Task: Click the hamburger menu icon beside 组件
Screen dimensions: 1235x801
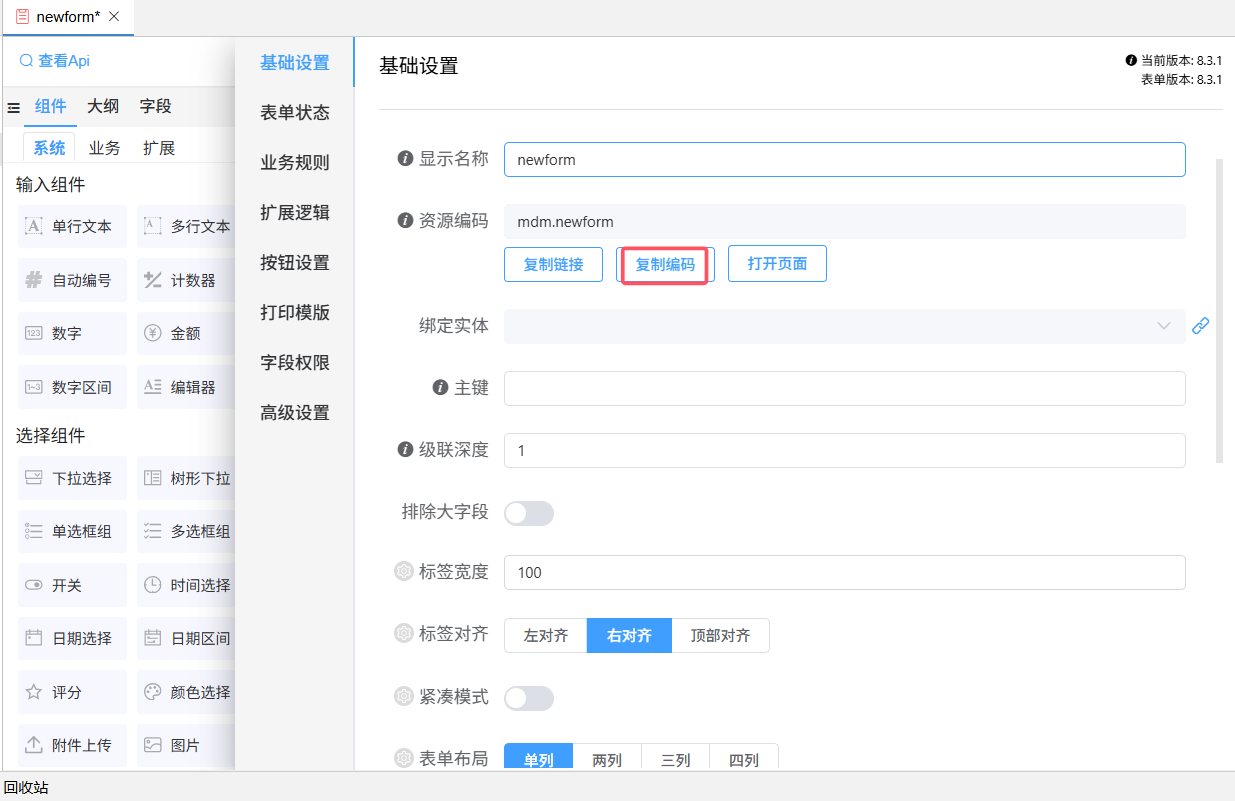Action: tap(14, 108)
